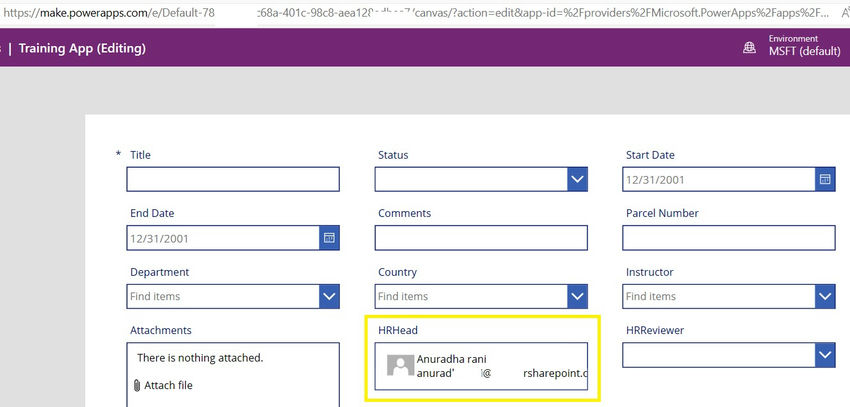Click the Start Date label
Image resolution: width=850 pixels, height=407 pixels.
tap(650, 155)
